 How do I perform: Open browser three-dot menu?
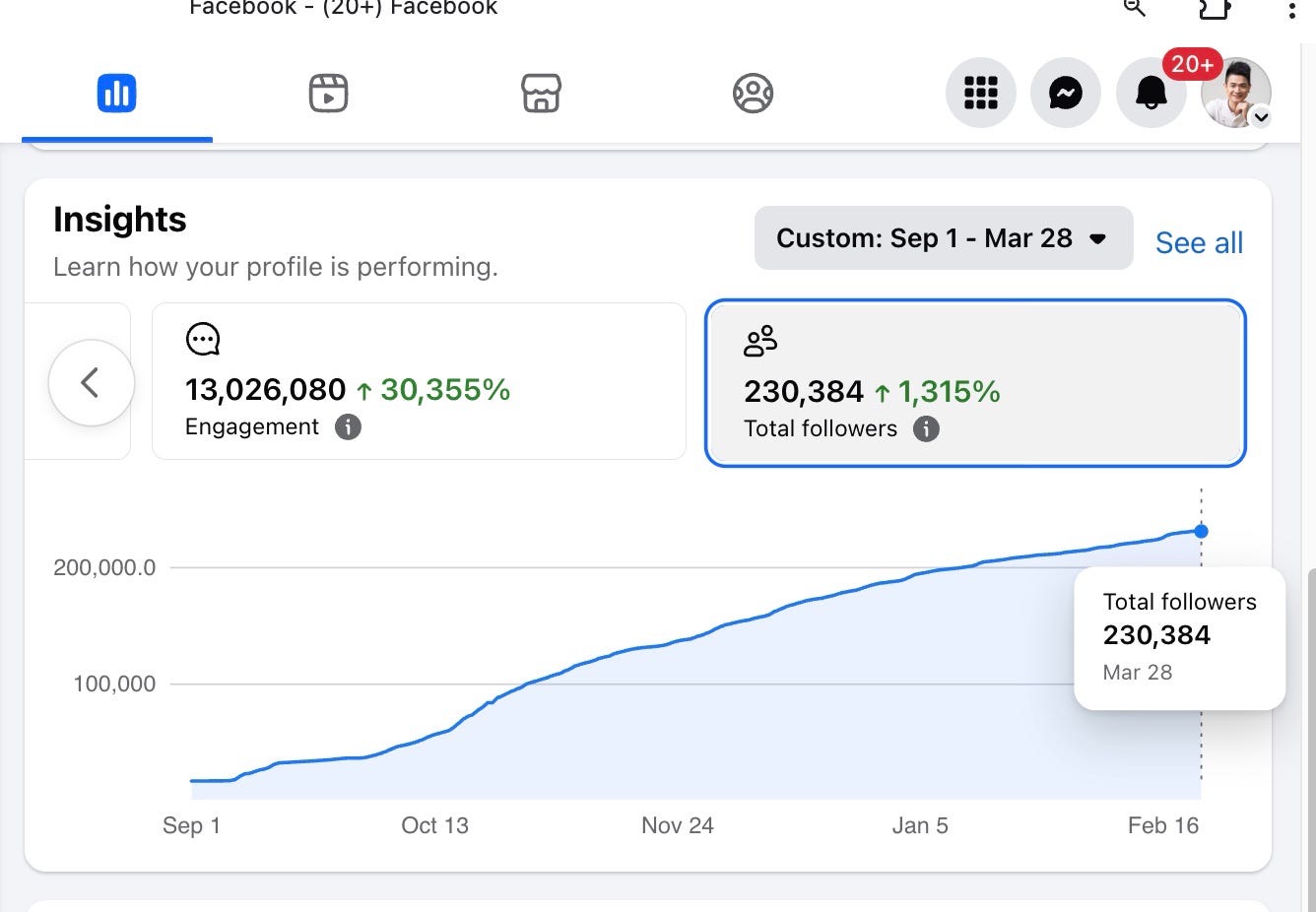point(1291,10)
